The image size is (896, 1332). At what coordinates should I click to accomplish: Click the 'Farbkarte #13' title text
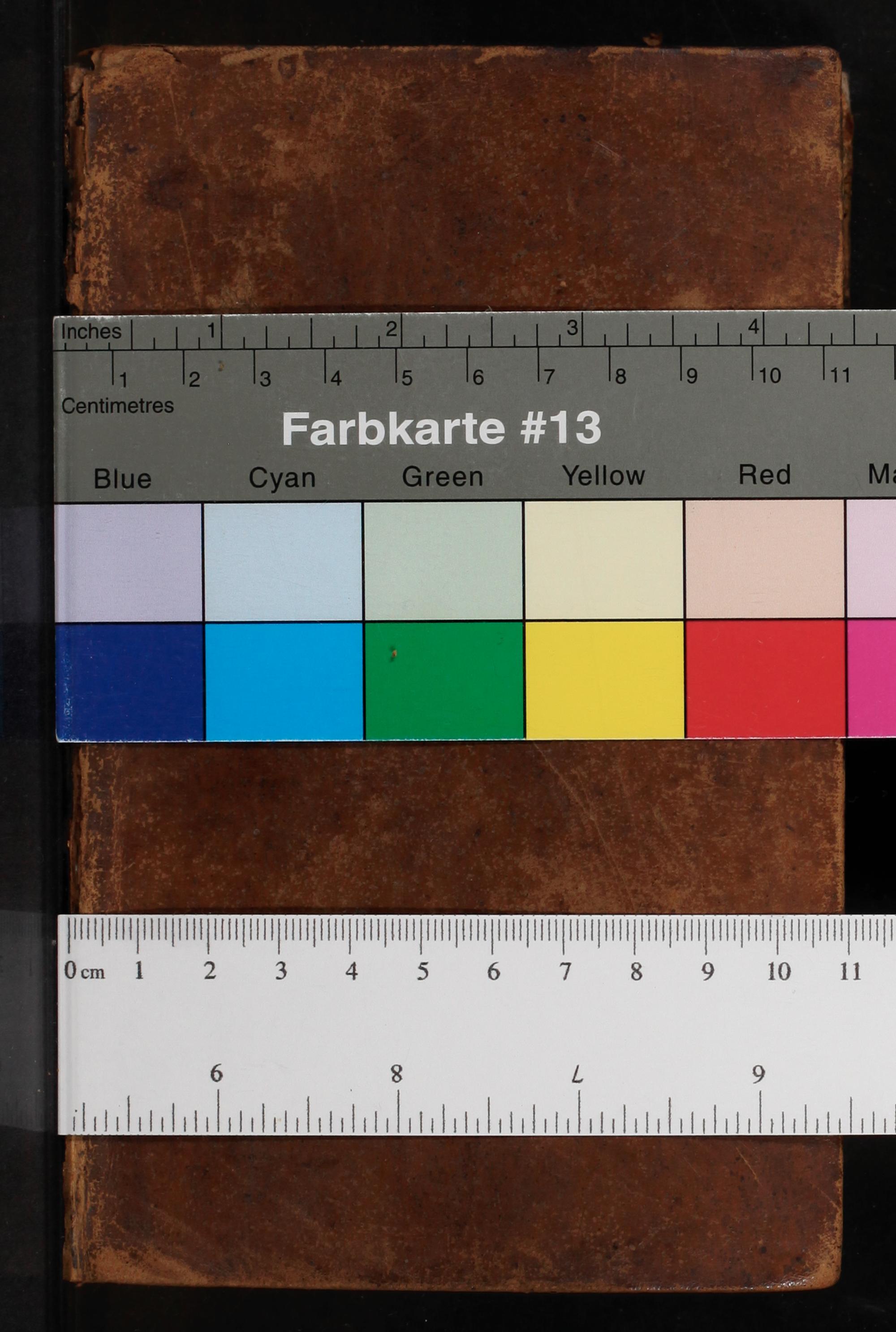(x=441, y=428)
